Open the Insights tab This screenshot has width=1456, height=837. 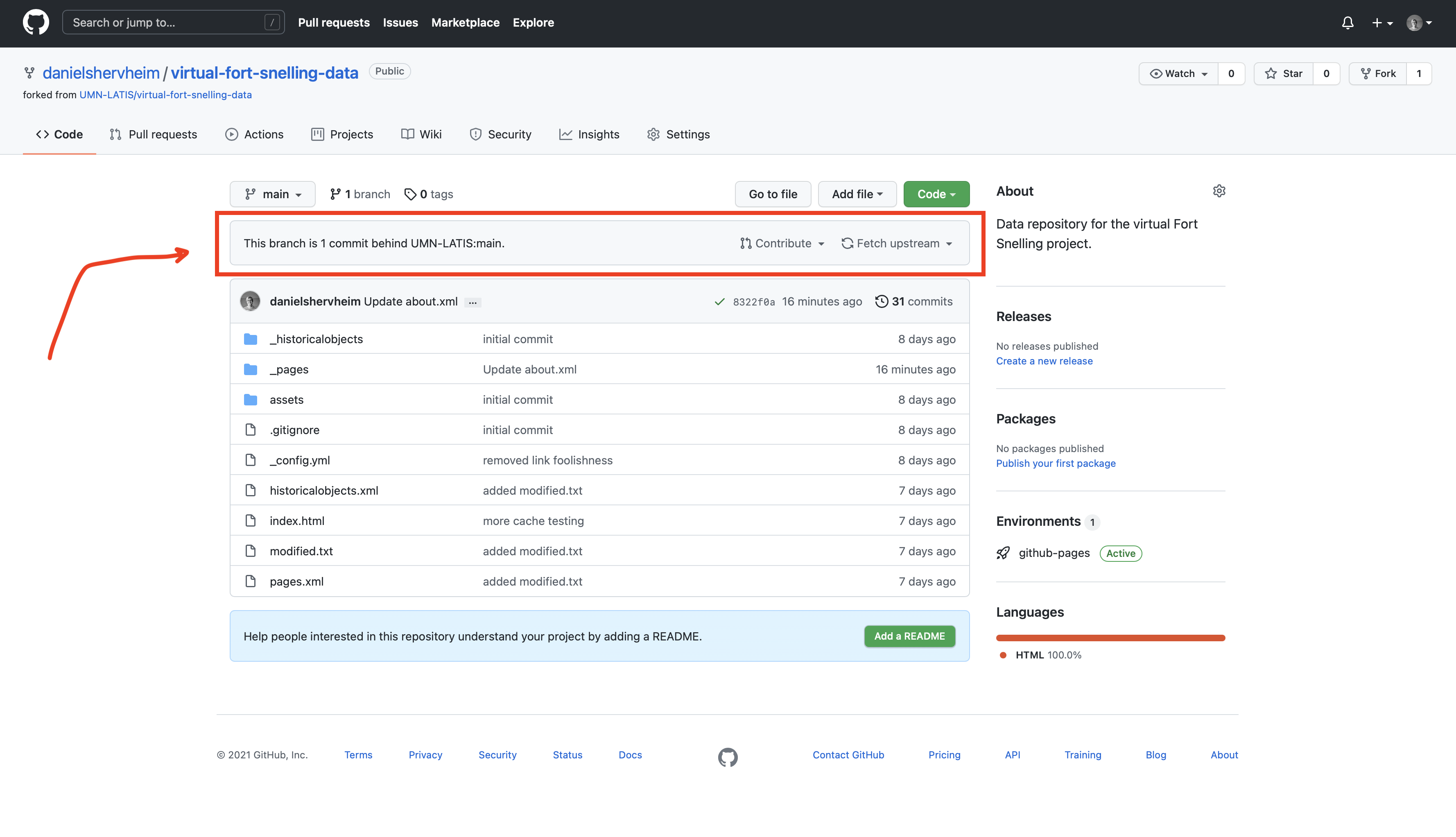589,134
